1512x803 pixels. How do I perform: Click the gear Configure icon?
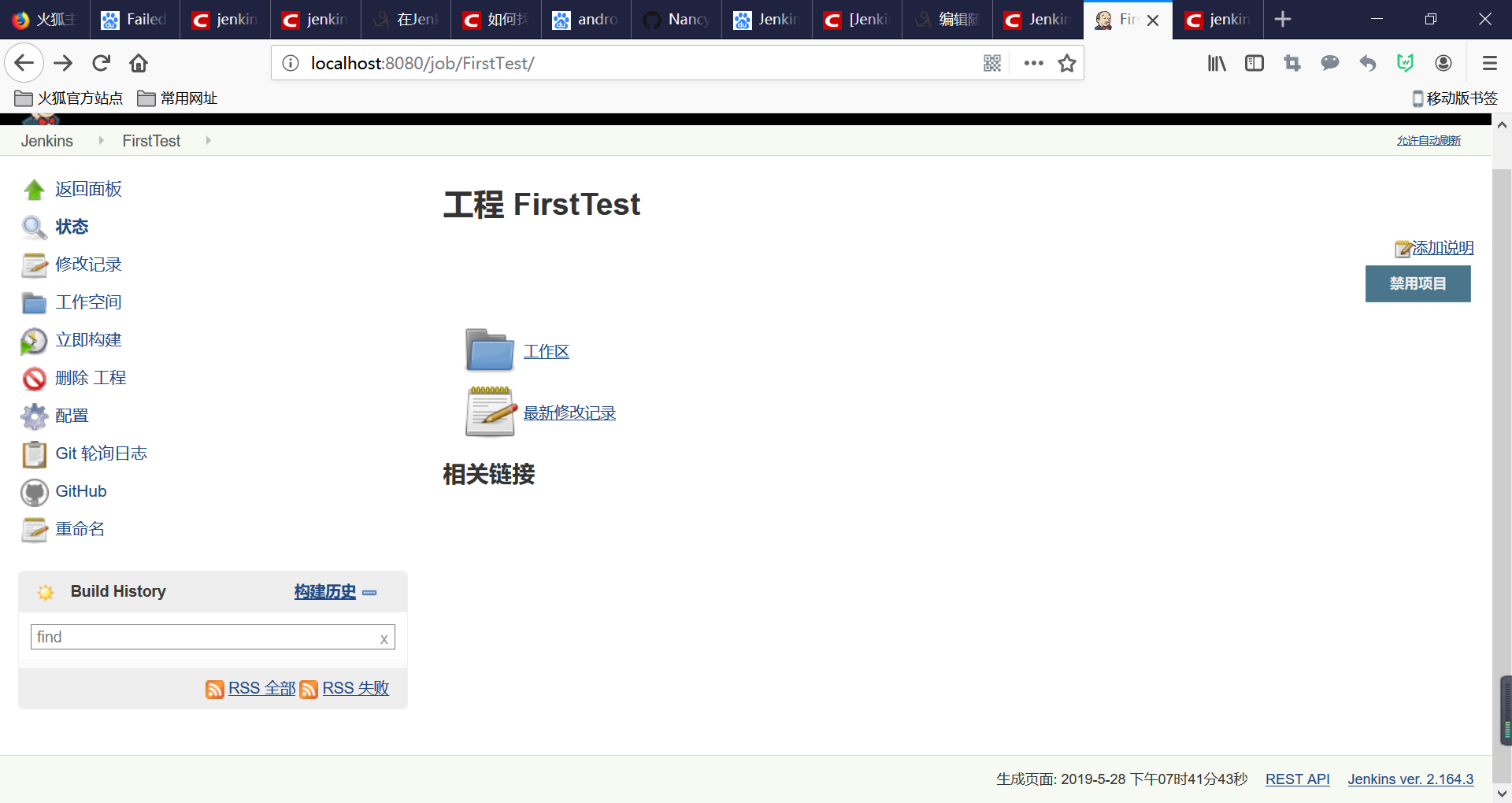tap(34, 416)
